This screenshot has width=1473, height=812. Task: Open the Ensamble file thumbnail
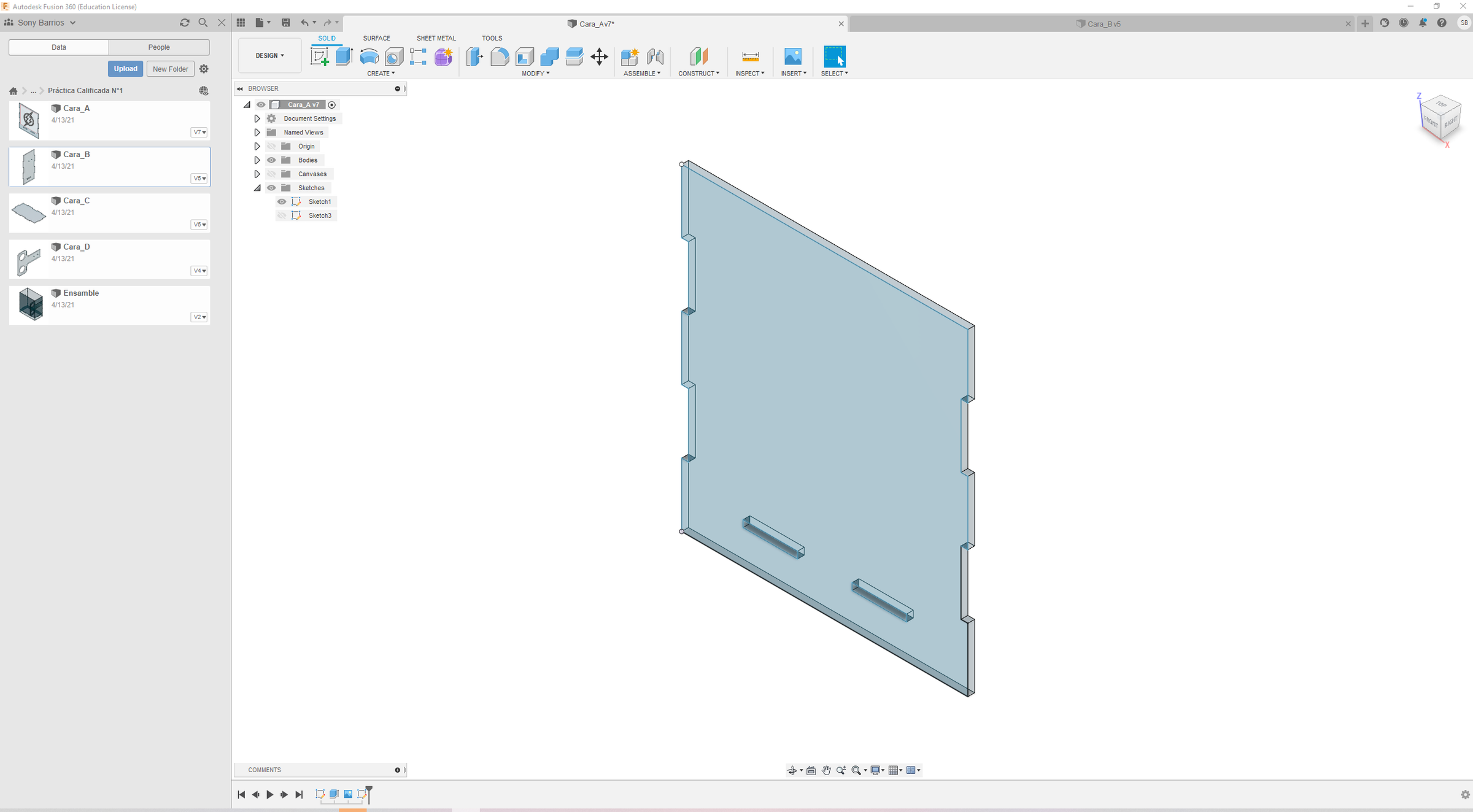(30, 304)
